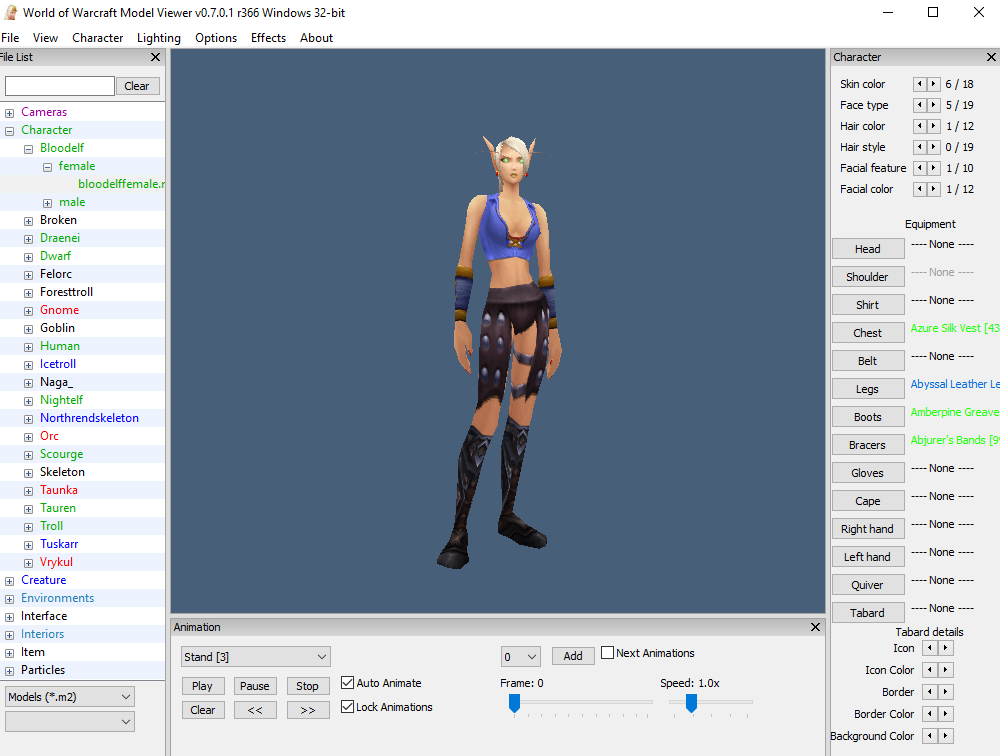Image resolution: width=1000 pixels, height=756 pixels.
Task: Click the Add animation button
Action: pyautogui.click(x=573, y=656)
